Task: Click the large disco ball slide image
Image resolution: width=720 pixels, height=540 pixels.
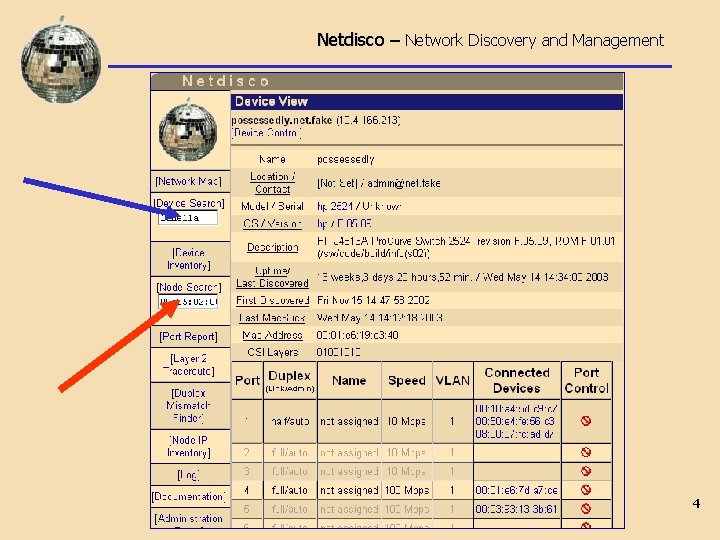Action: [x=61, y=59]
